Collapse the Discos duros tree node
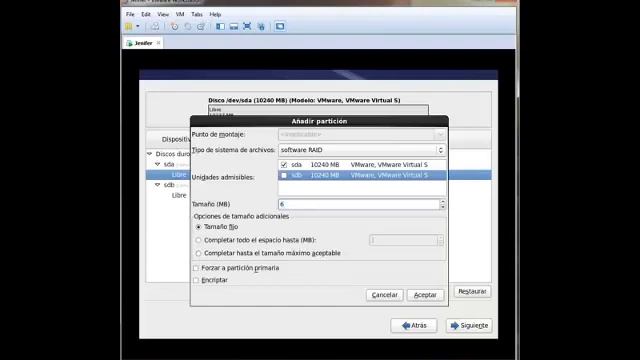This screenshot has height=360, width=640. pos(149,154)
